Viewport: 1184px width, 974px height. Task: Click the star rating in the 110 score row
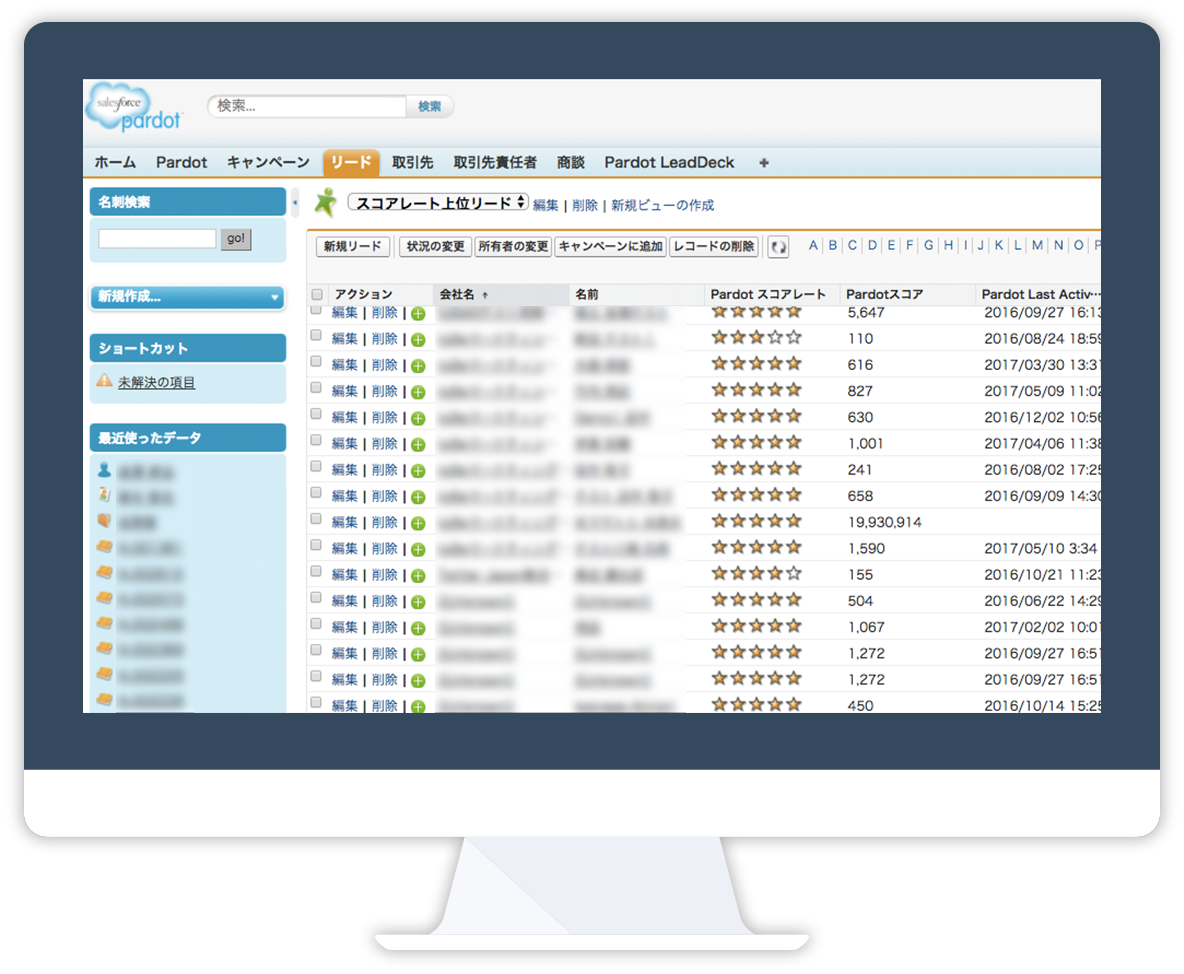756,338
